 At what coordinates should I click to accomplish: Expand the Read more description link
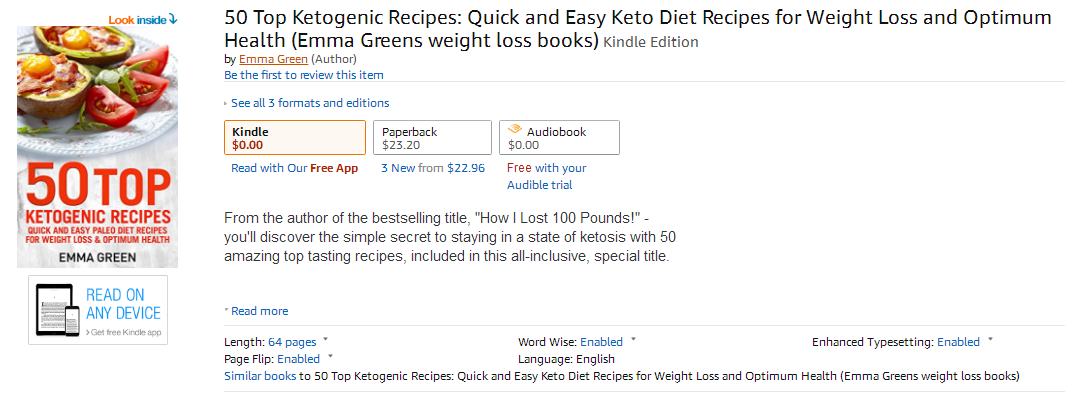click(x=256, y=311)
